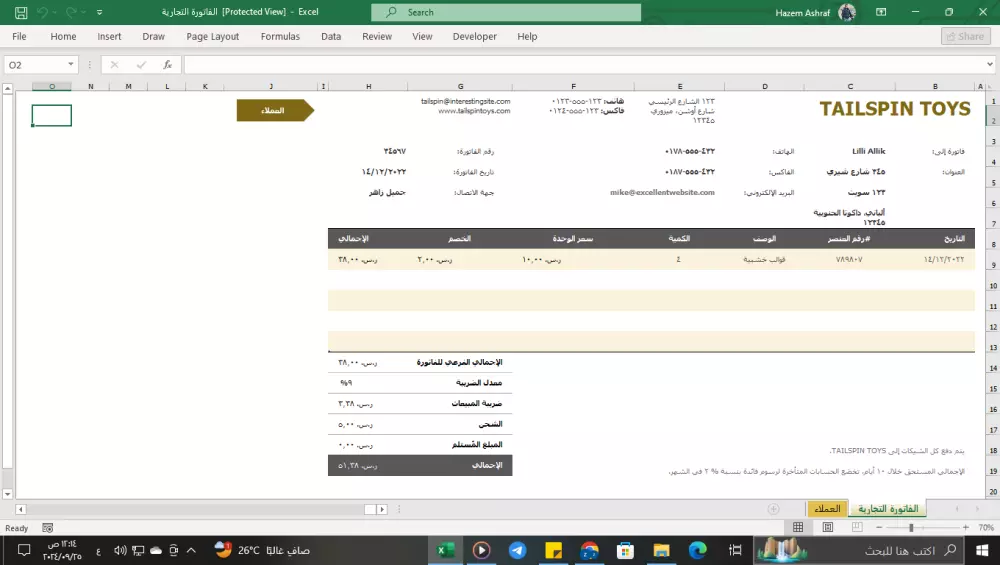
Task: Open the View ribbon tab
Action: pyautogui.click(x=422, y=36)
